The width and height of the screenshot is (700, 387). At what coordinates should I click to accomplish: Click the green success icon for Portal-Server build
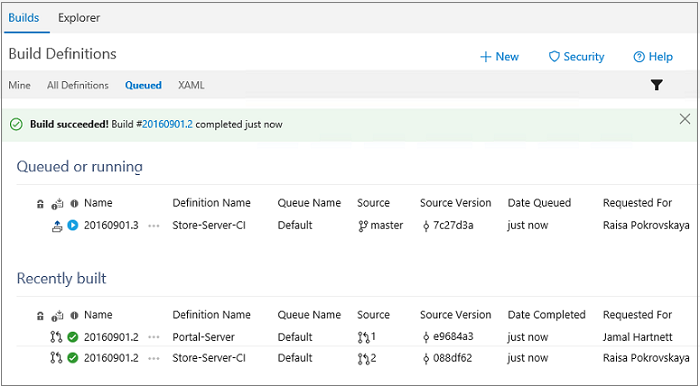pos(72,337)
